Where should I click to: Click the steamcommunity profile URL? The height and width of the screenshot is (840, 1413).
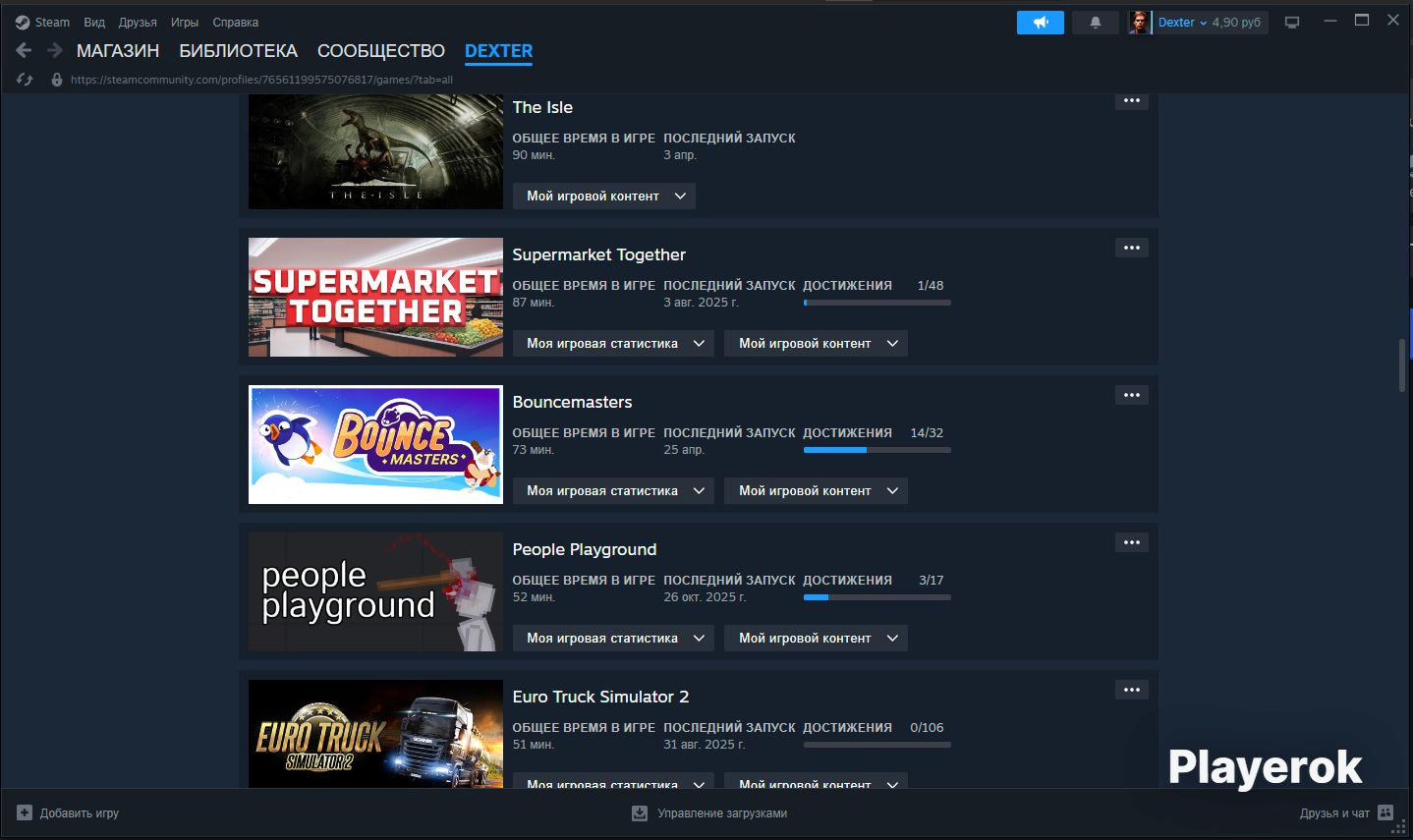262,80
